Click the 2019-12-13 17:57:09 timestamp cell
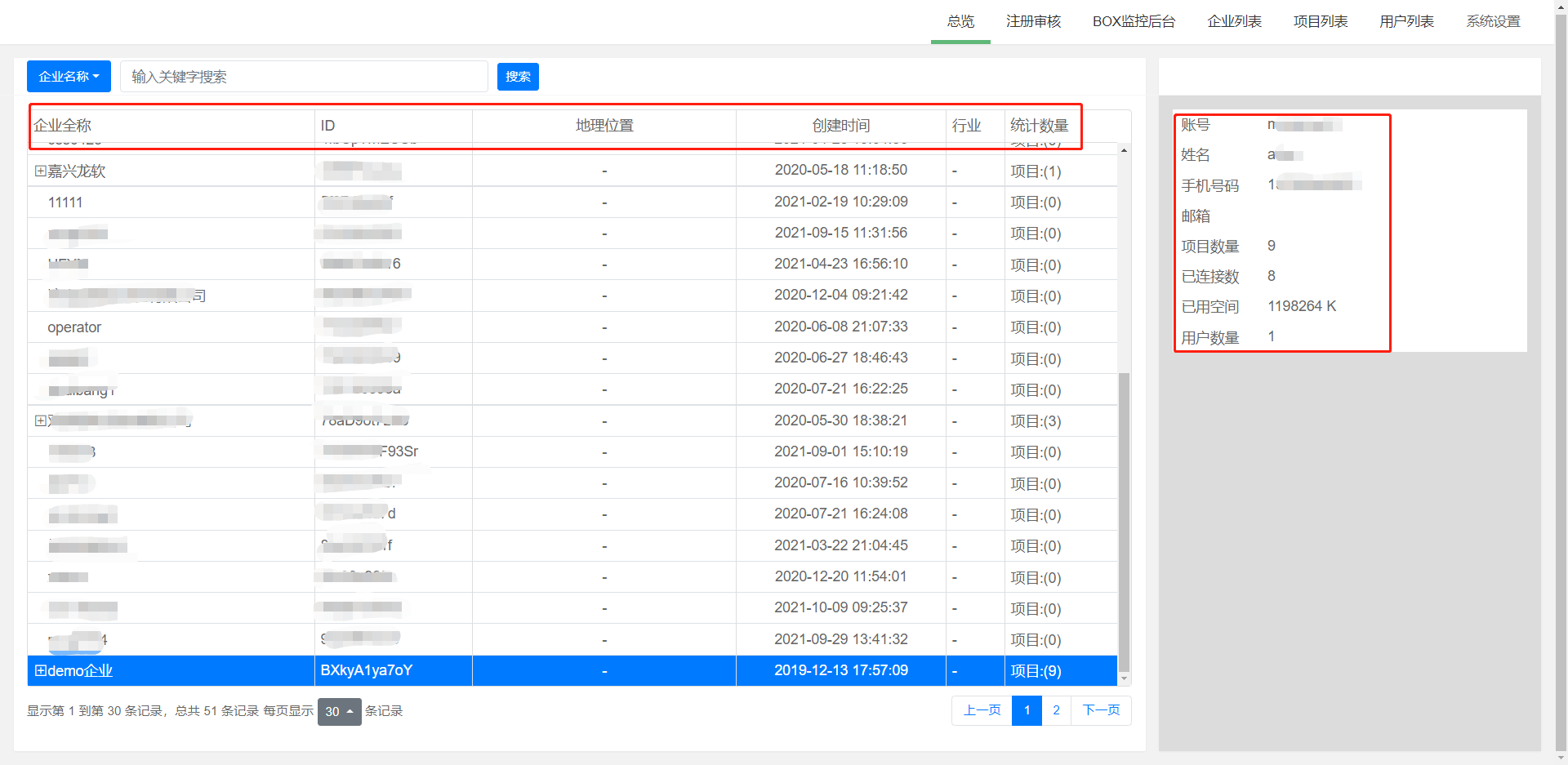The image size is (1568, 765). [x=841, y=670]
